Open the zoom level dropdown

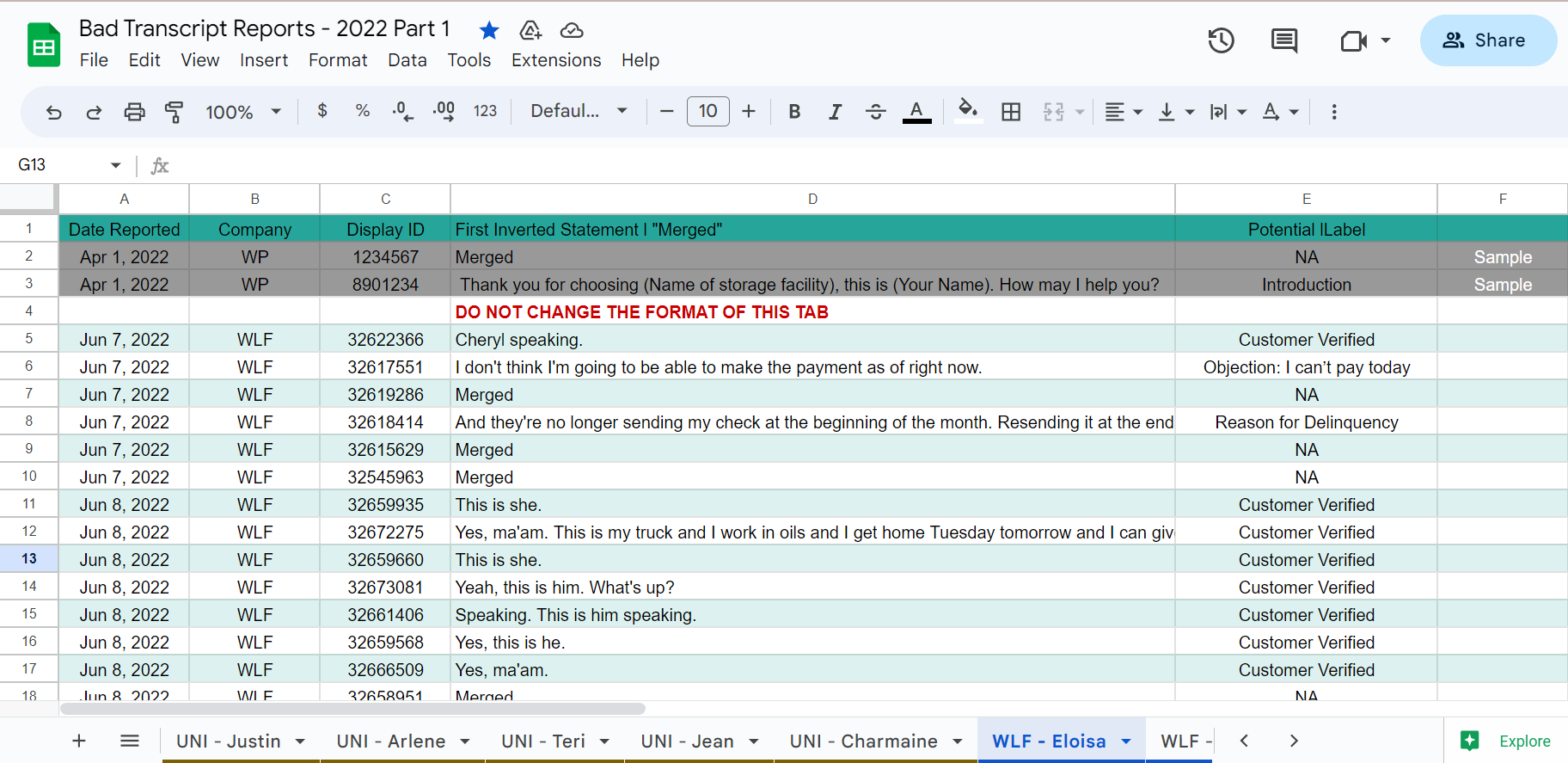point(243,112)
